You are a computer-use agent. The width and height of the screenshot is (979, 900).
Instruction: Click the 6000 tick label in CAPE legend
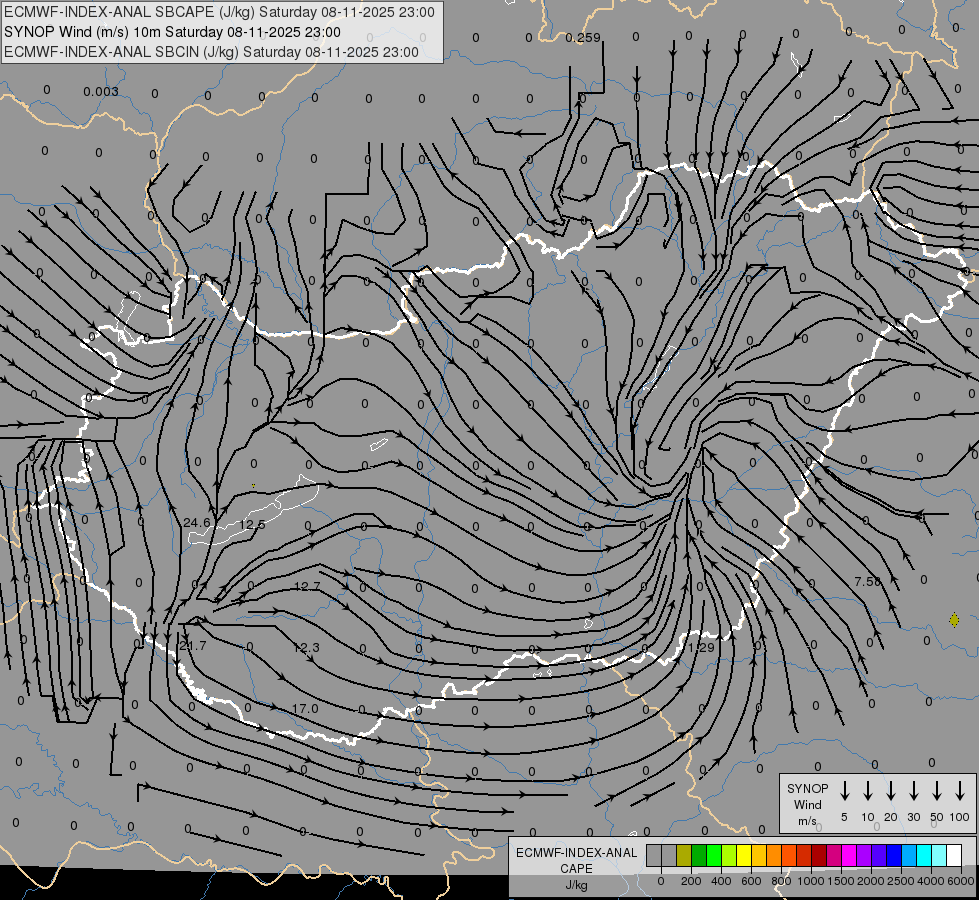(961, 881)
